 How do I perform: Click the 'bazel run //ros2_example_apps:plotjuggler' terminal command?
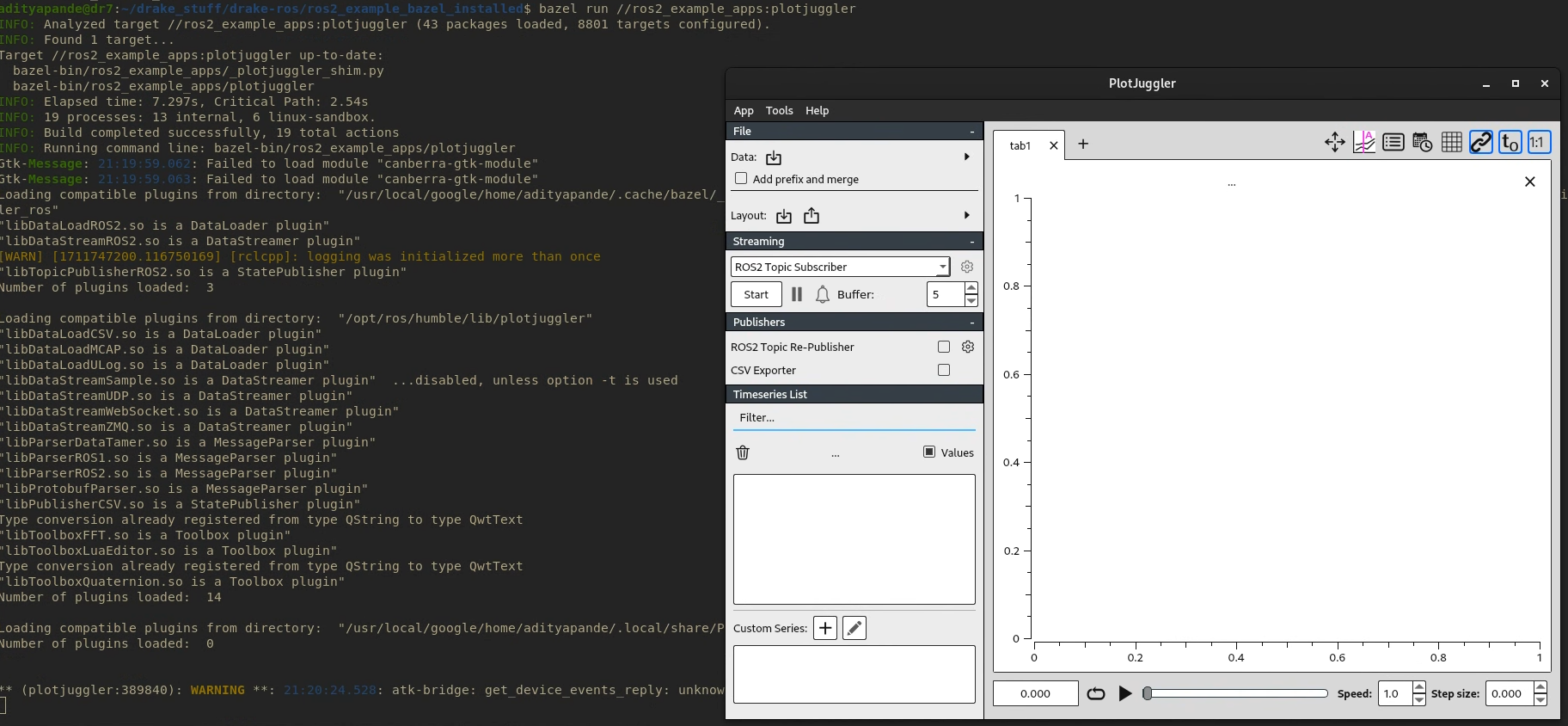697,9
